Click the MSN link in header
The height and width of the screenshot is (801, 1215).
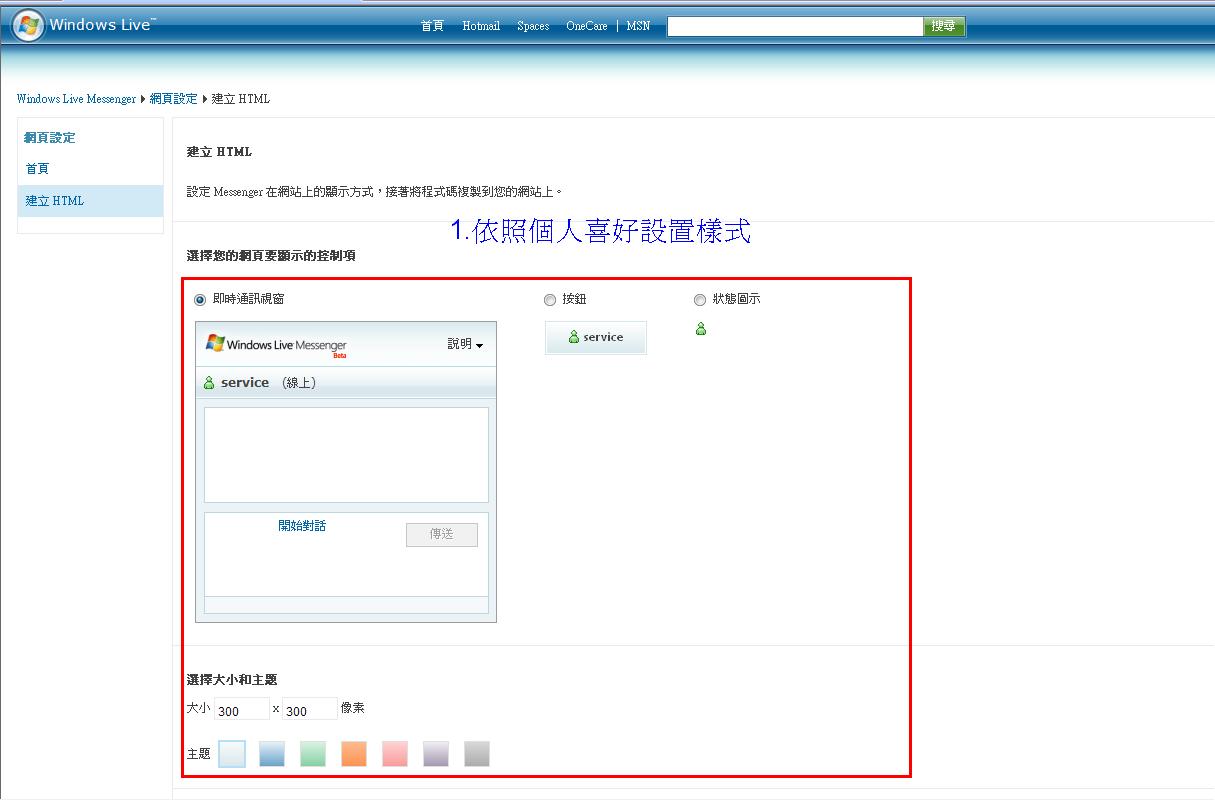[638, 26]
